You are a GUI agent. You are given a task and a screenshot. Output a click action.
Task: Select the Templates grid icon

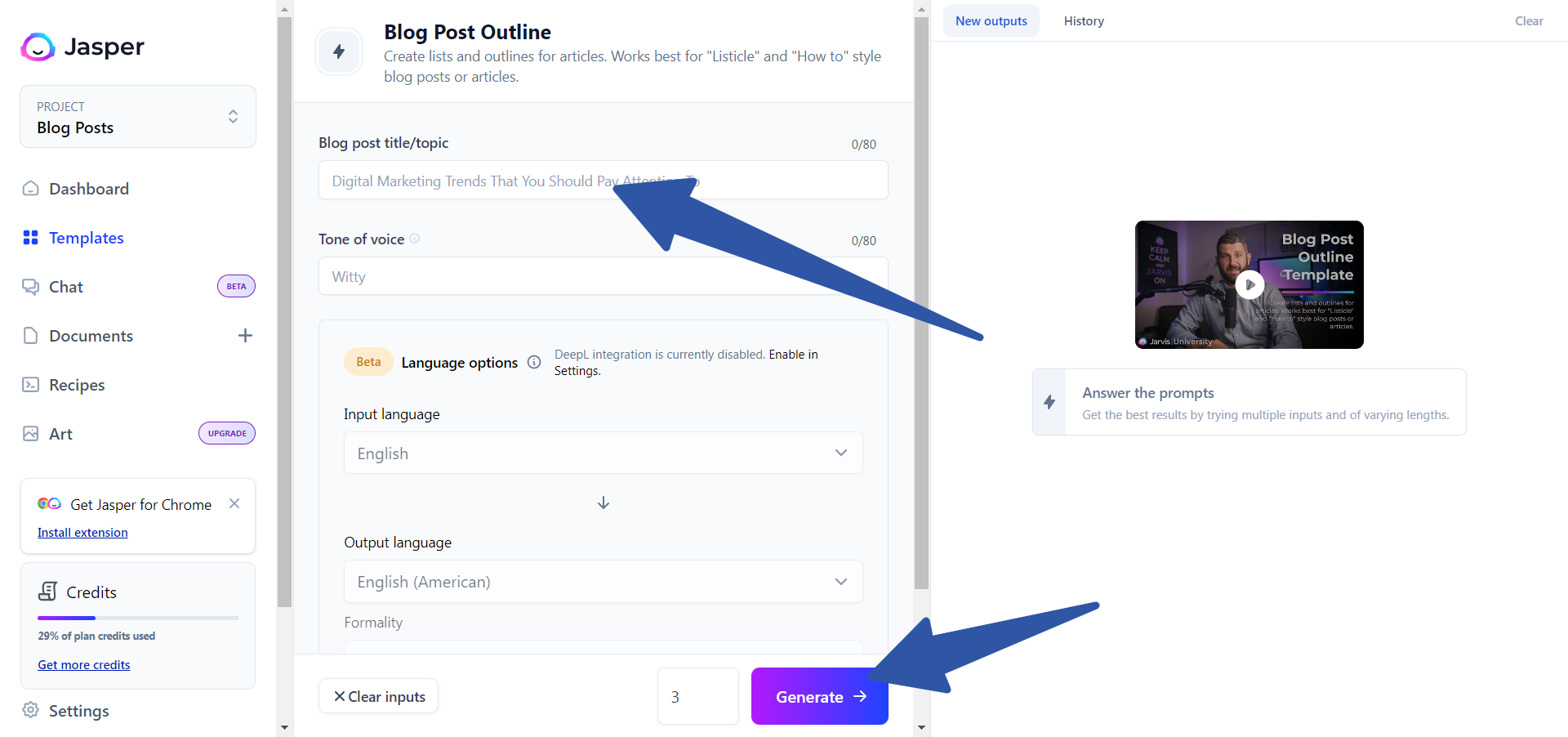pos(30,237)
